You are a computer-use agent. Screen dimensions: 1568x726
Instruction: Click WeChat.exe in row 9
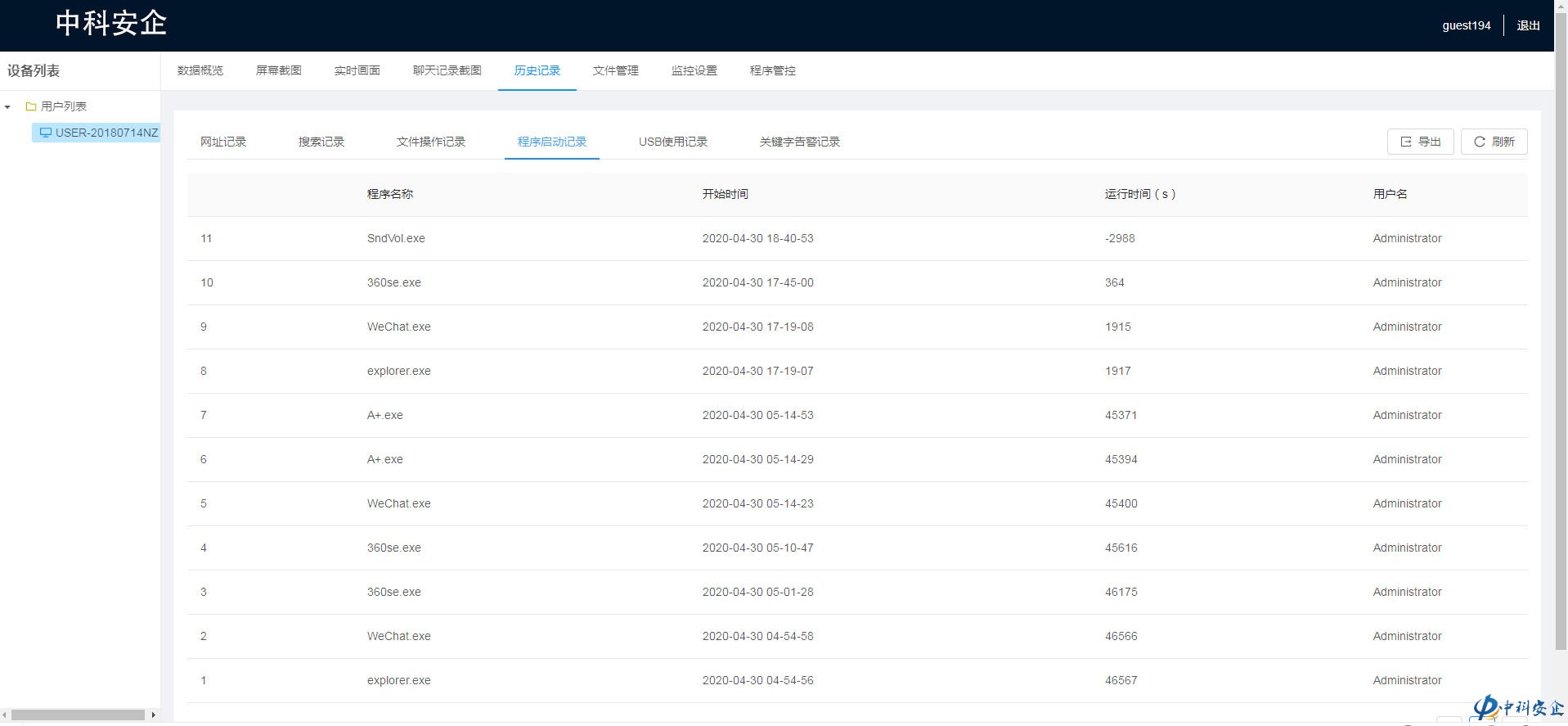point(399,327)
